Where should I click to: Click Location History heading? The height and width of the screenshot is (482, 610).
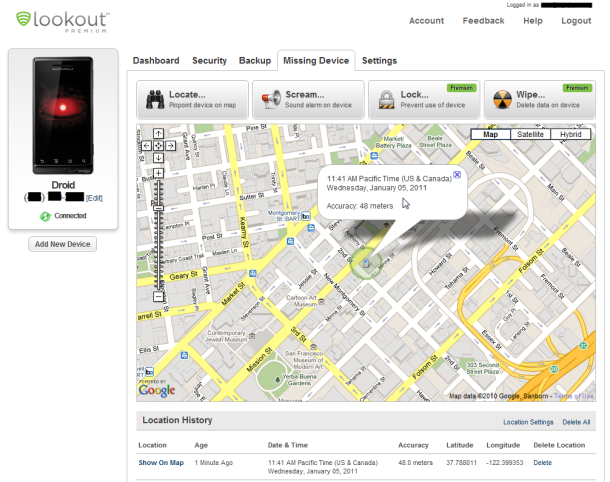177,420
